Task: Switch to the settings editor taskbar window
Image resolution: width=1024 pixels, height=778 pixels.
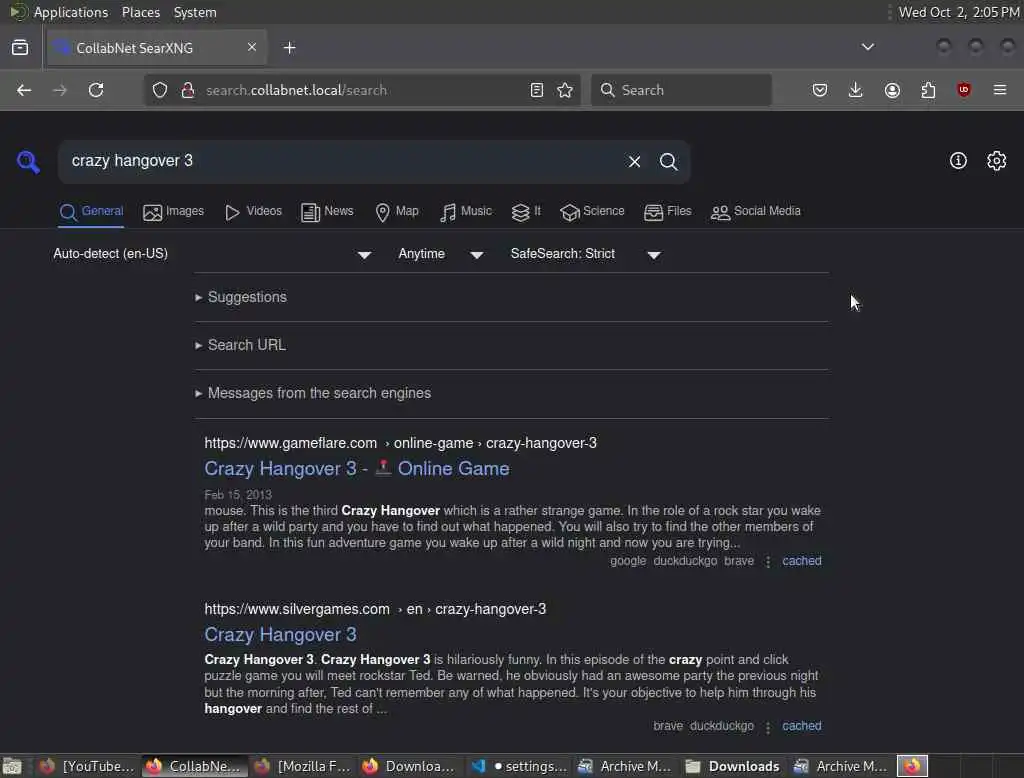Action: [x=520, y=766]
